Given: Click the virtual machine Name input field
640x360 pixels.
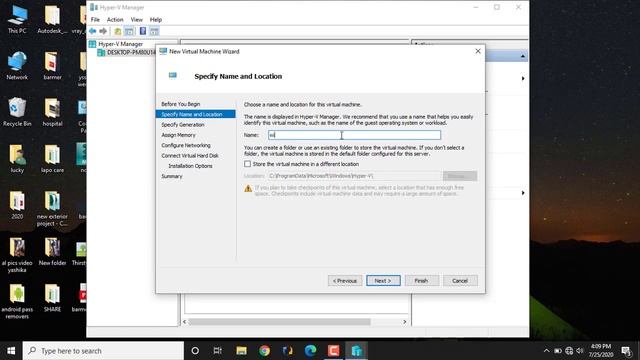Looking at the screenshot, I should (x=354, y=135).
